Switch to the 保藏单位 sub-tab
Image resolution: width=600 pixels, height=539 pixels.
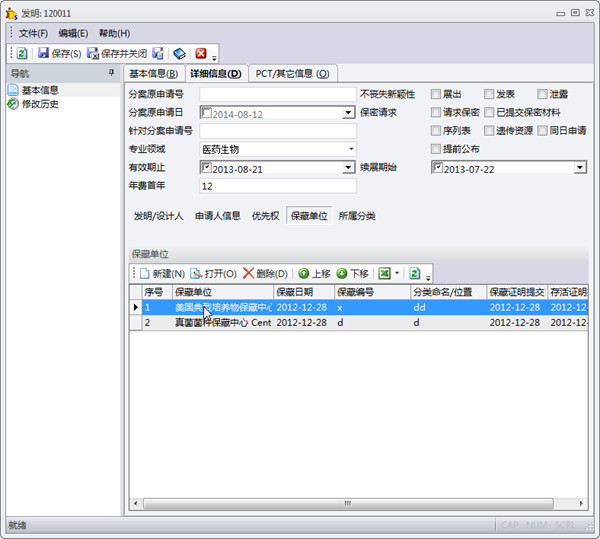(309, 216)
